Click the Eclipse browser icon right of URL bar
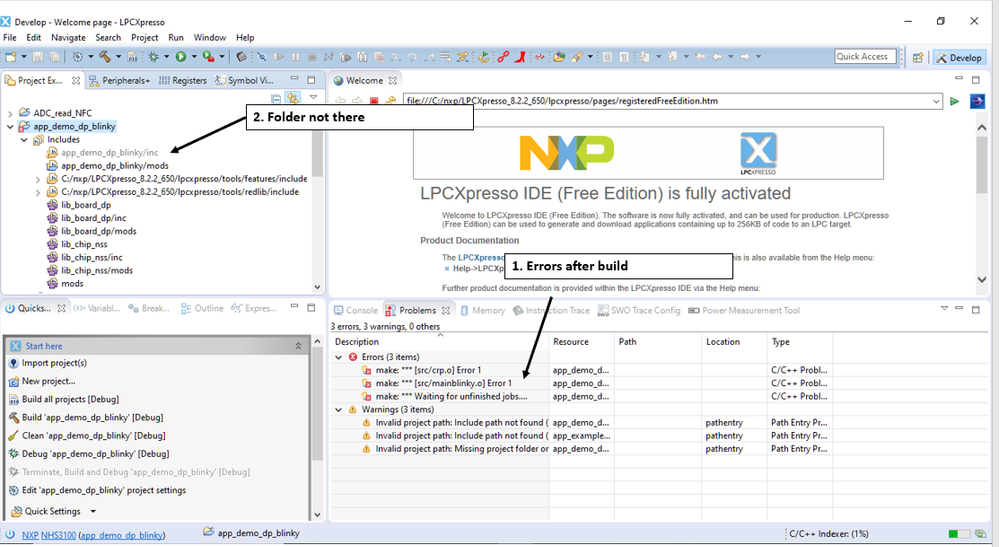 coord(977,101)
